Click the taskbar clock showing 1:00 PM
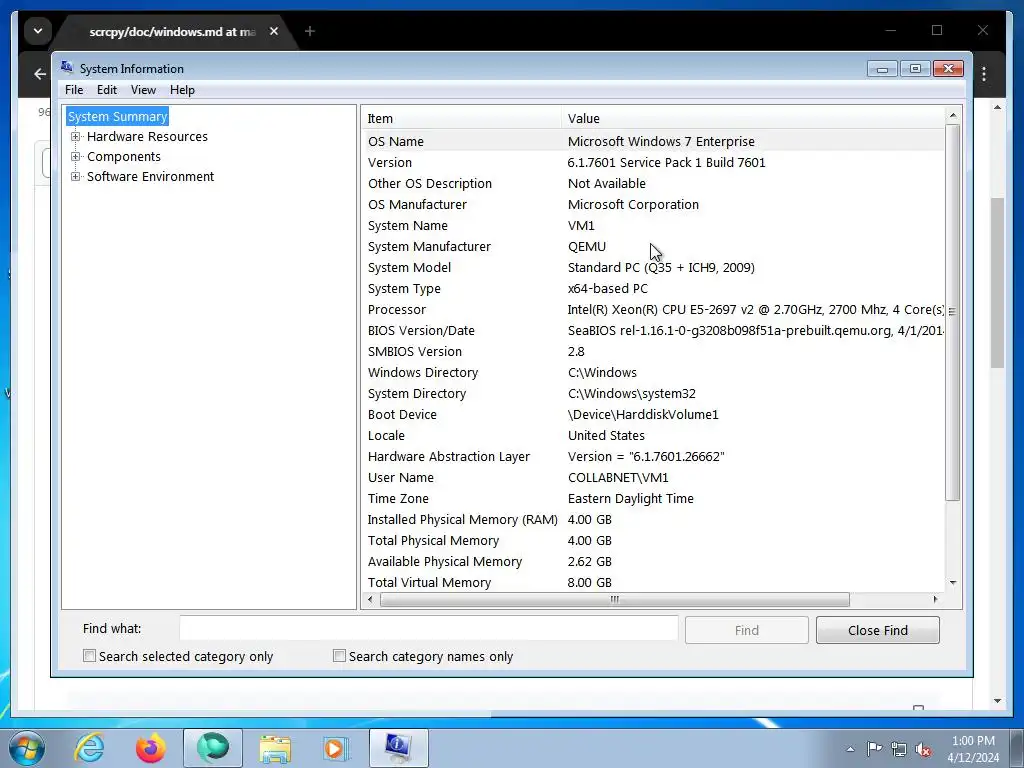Screen dimensions: 1024x768 pyautogui.click(x=973, y=749)
